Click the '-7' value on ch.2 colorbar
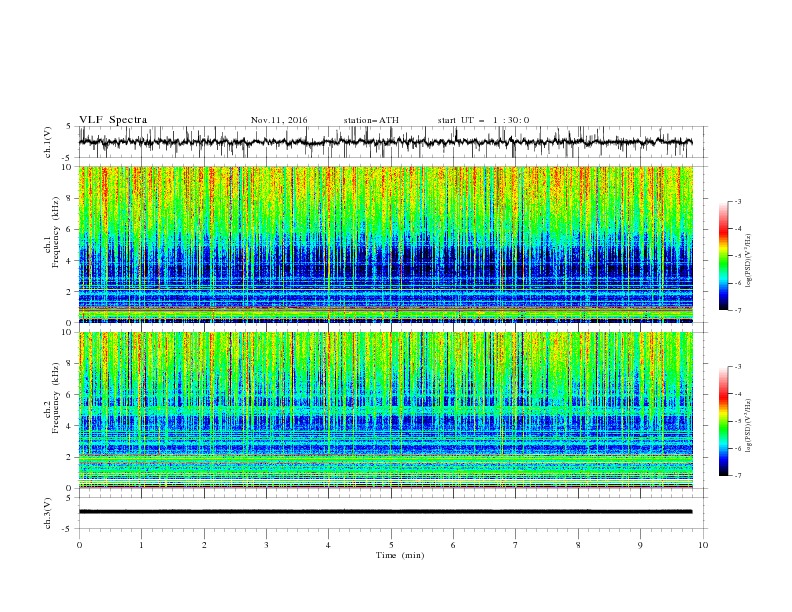Viewport: 792px width, 612px height. pos(737,476)
